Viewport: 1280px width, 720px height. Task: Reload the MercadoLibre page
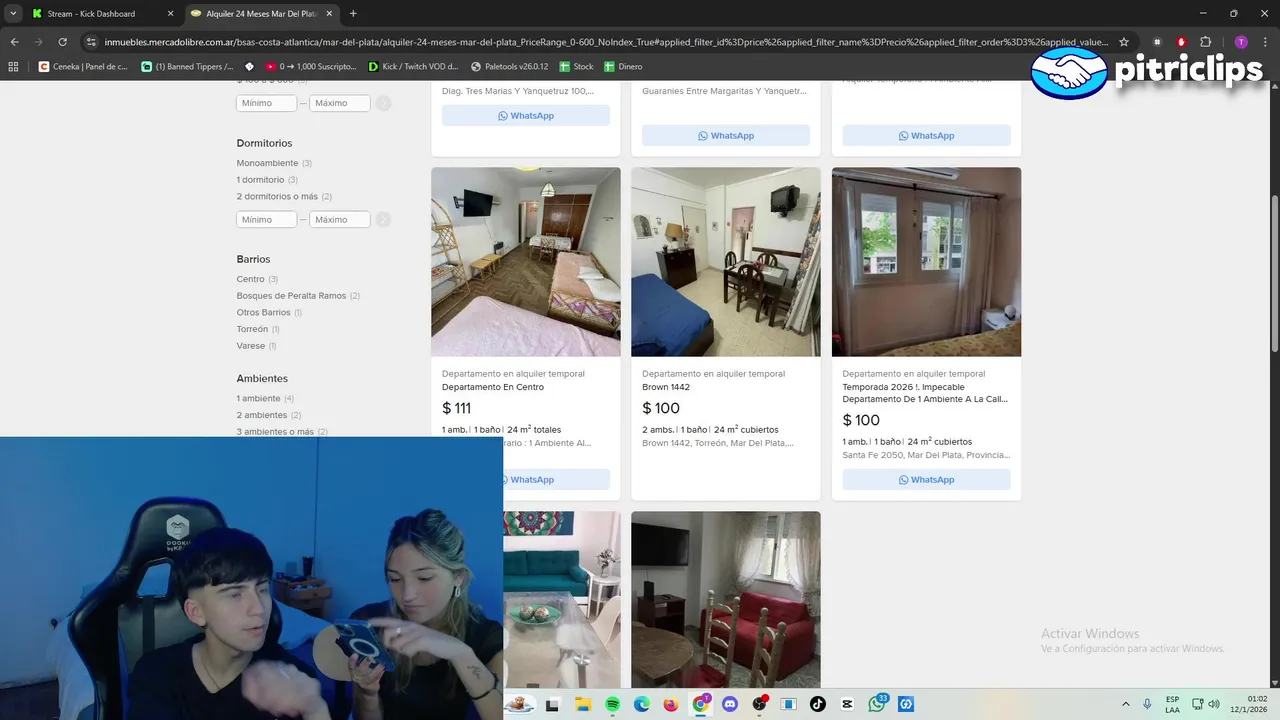(62, 42)
